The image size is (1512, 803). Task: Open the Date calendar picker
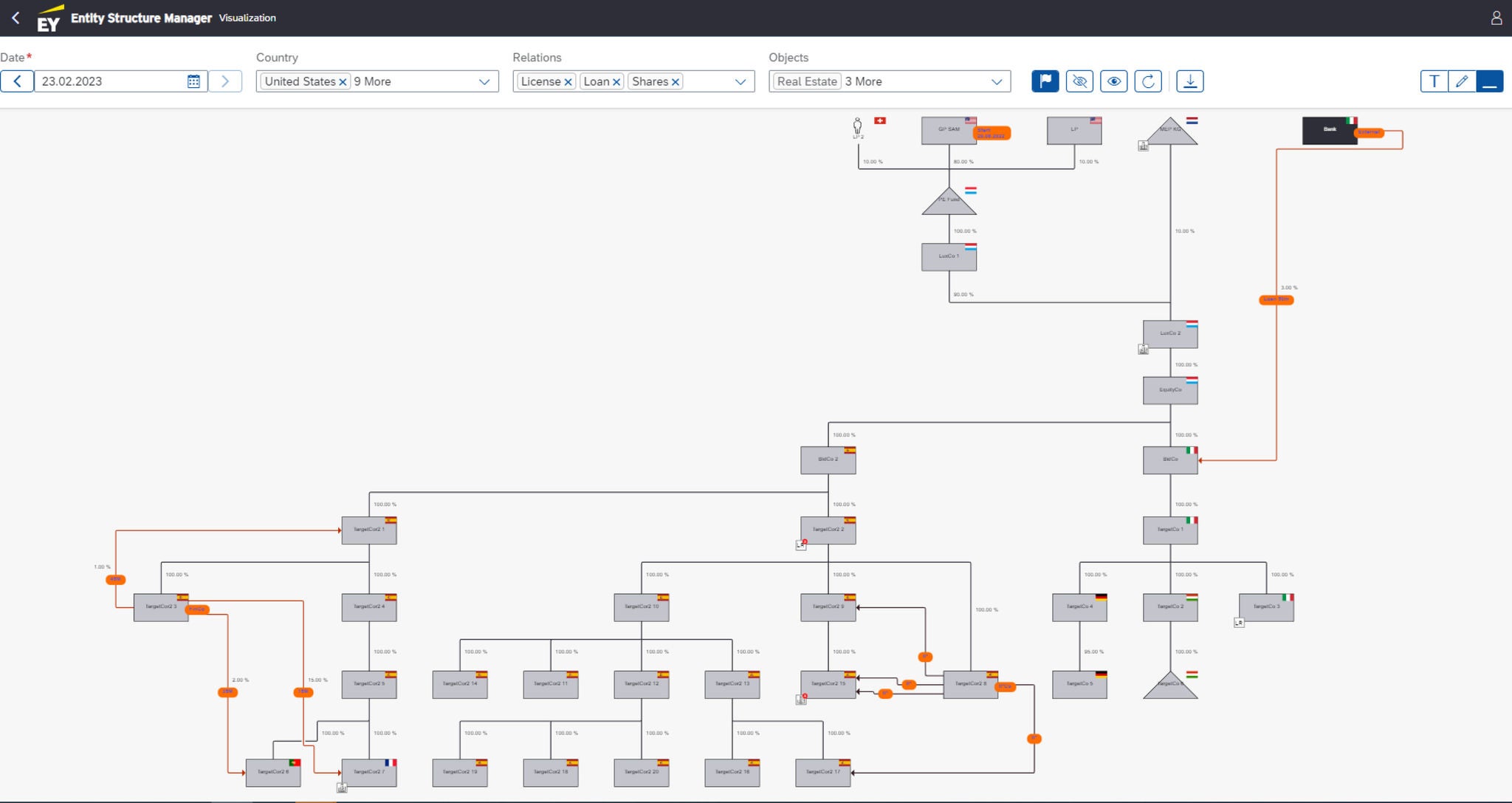pos(193,81)
